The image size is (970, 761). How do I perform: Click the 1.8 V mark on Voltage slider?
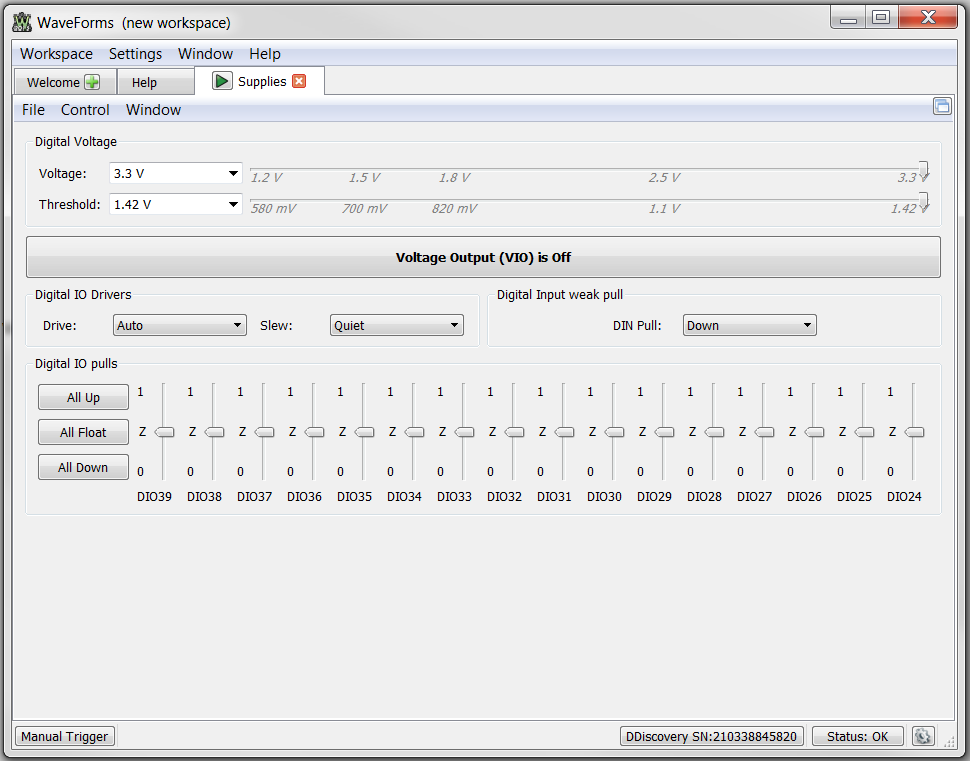(x=455, y=178)
